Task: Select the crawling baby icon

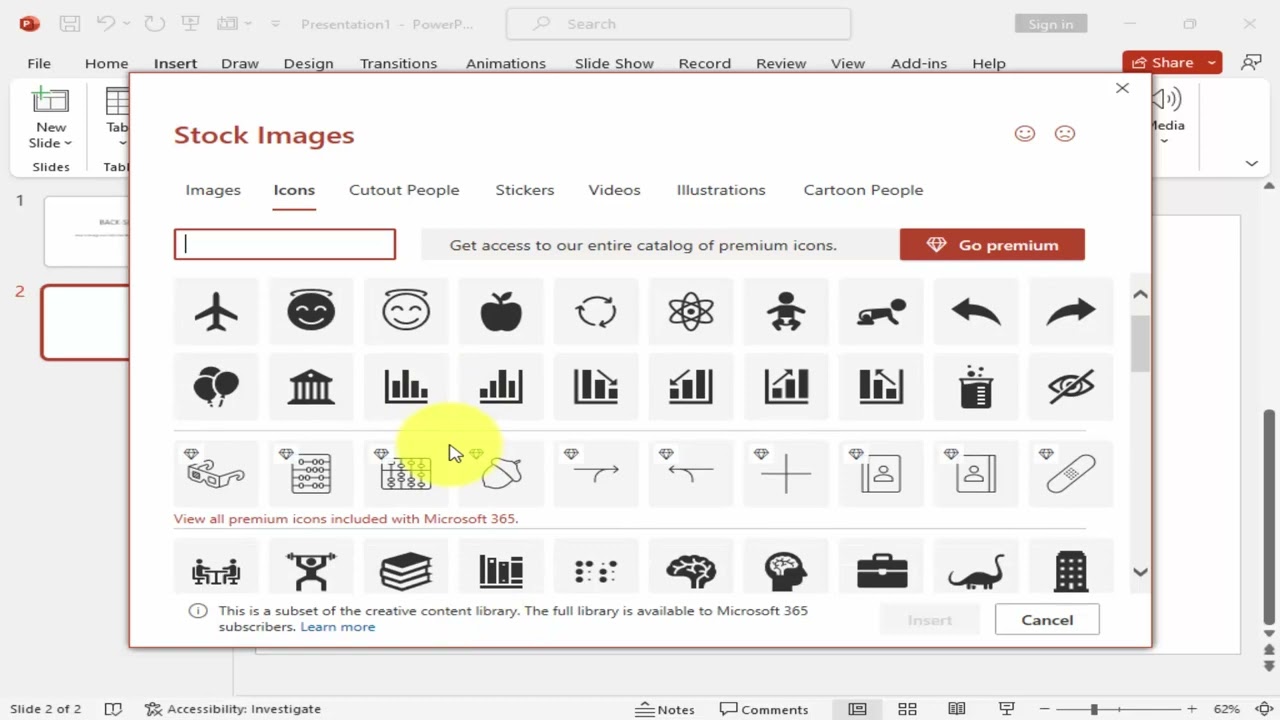Action: click(881, 312)
